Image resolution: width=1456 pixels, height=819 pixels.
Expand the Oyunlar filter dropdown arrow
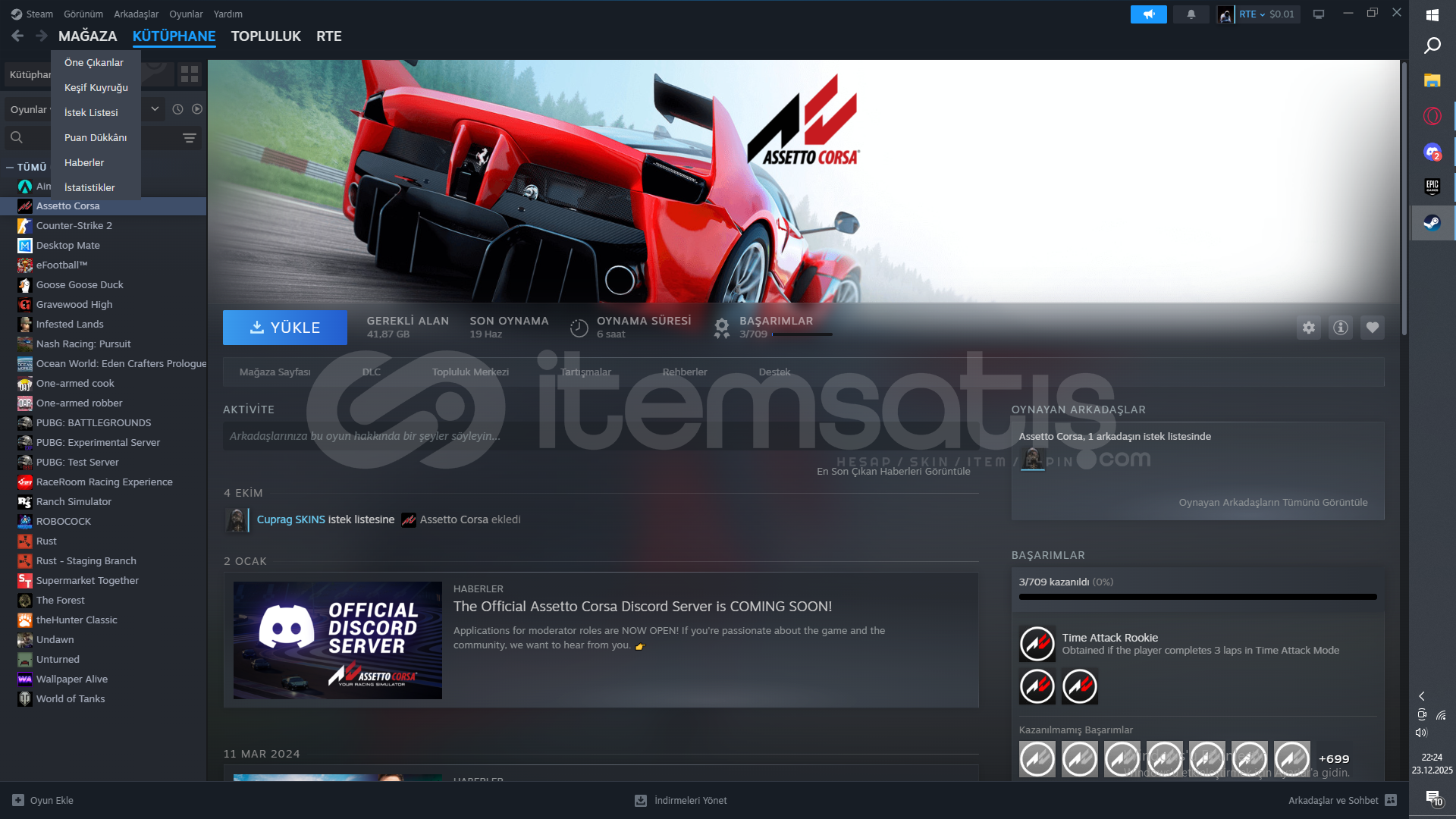tap(155, 109)
